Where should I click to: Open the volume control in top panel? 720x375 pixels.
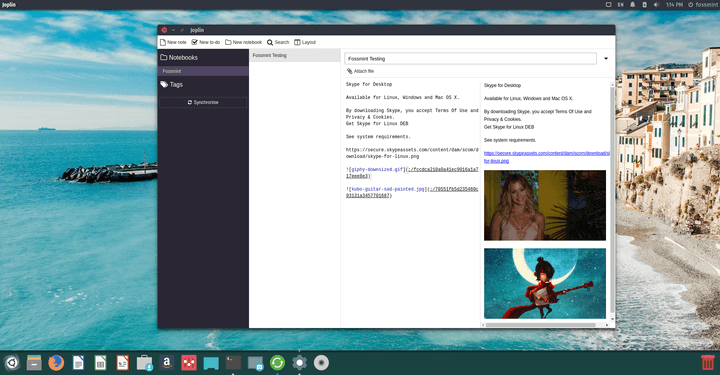tap(656, 5)
